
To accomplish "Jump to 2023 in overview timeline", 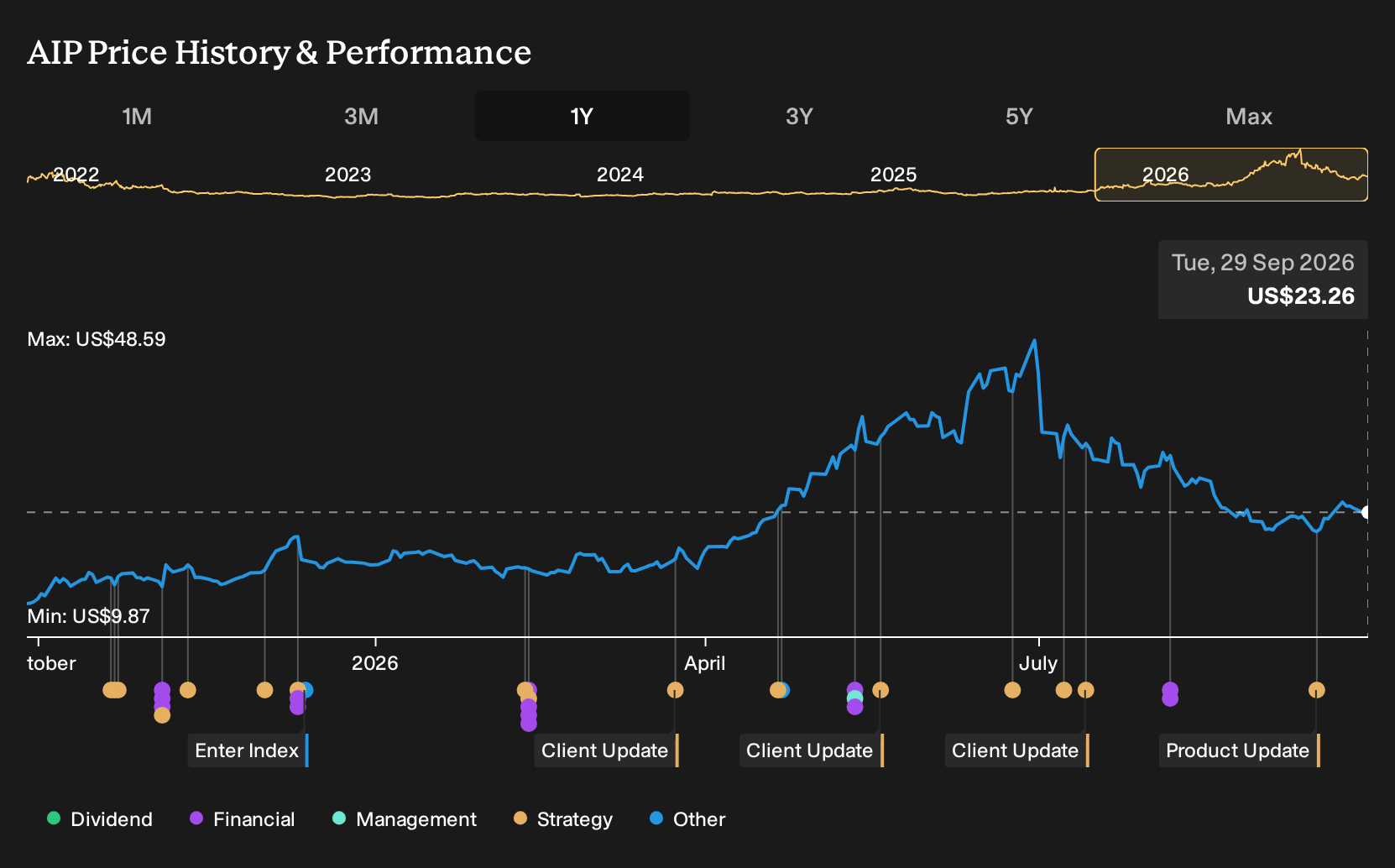I will pos(347,175).
